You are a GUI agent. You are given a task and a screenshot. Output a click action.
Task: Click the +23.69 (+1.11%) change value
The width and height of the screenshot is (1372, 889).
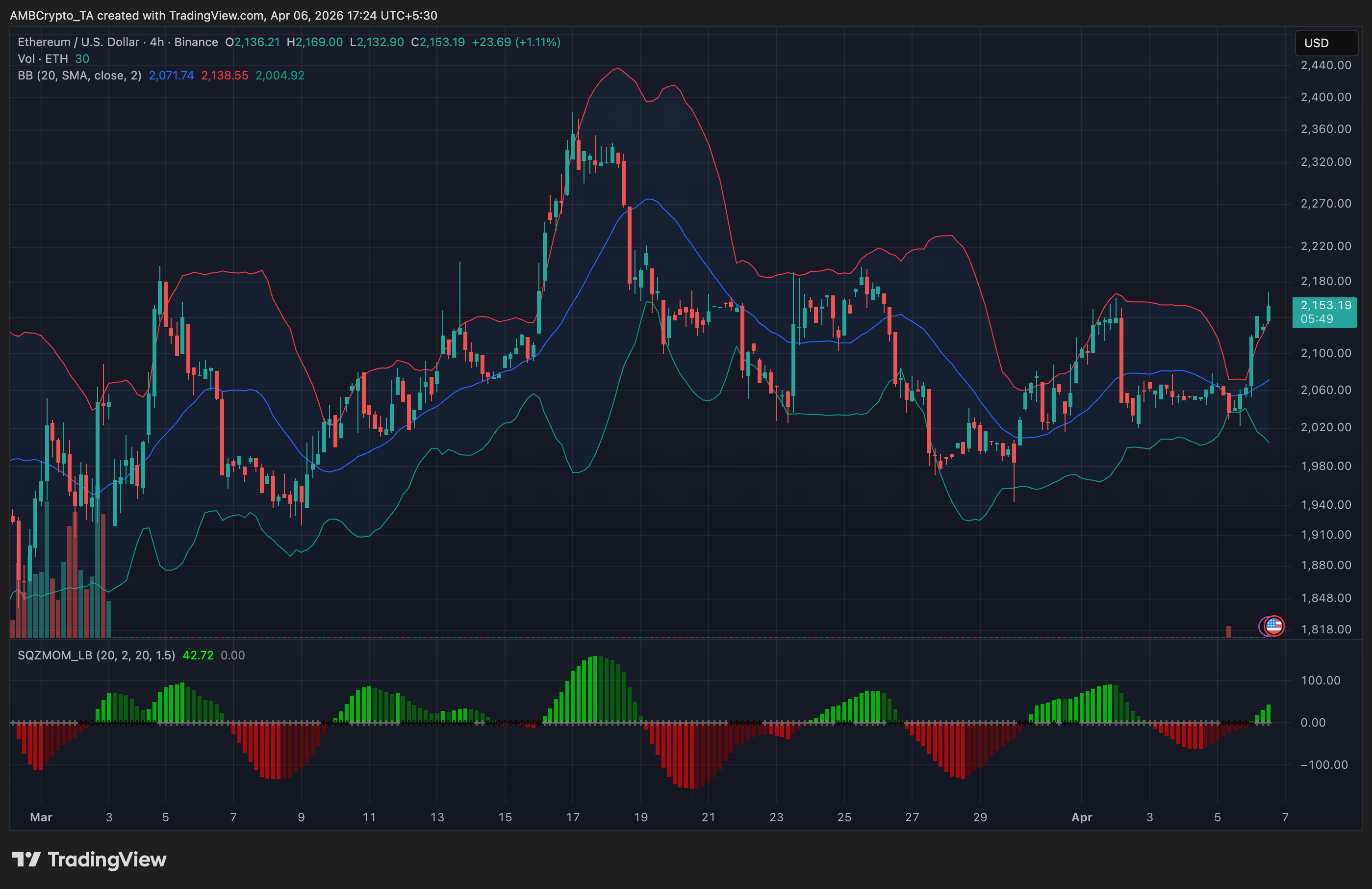coord(516,42)
